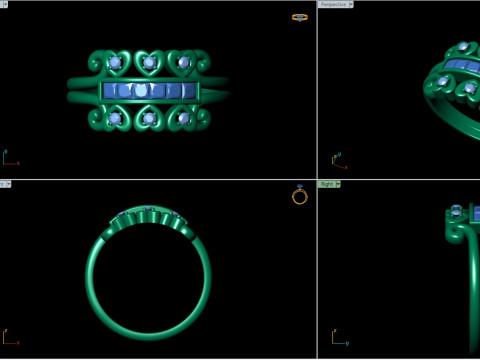Open the Perspective viewport dropdown arrow
The width and height of the screenshot is (480, 360).
tap(351, 4)
